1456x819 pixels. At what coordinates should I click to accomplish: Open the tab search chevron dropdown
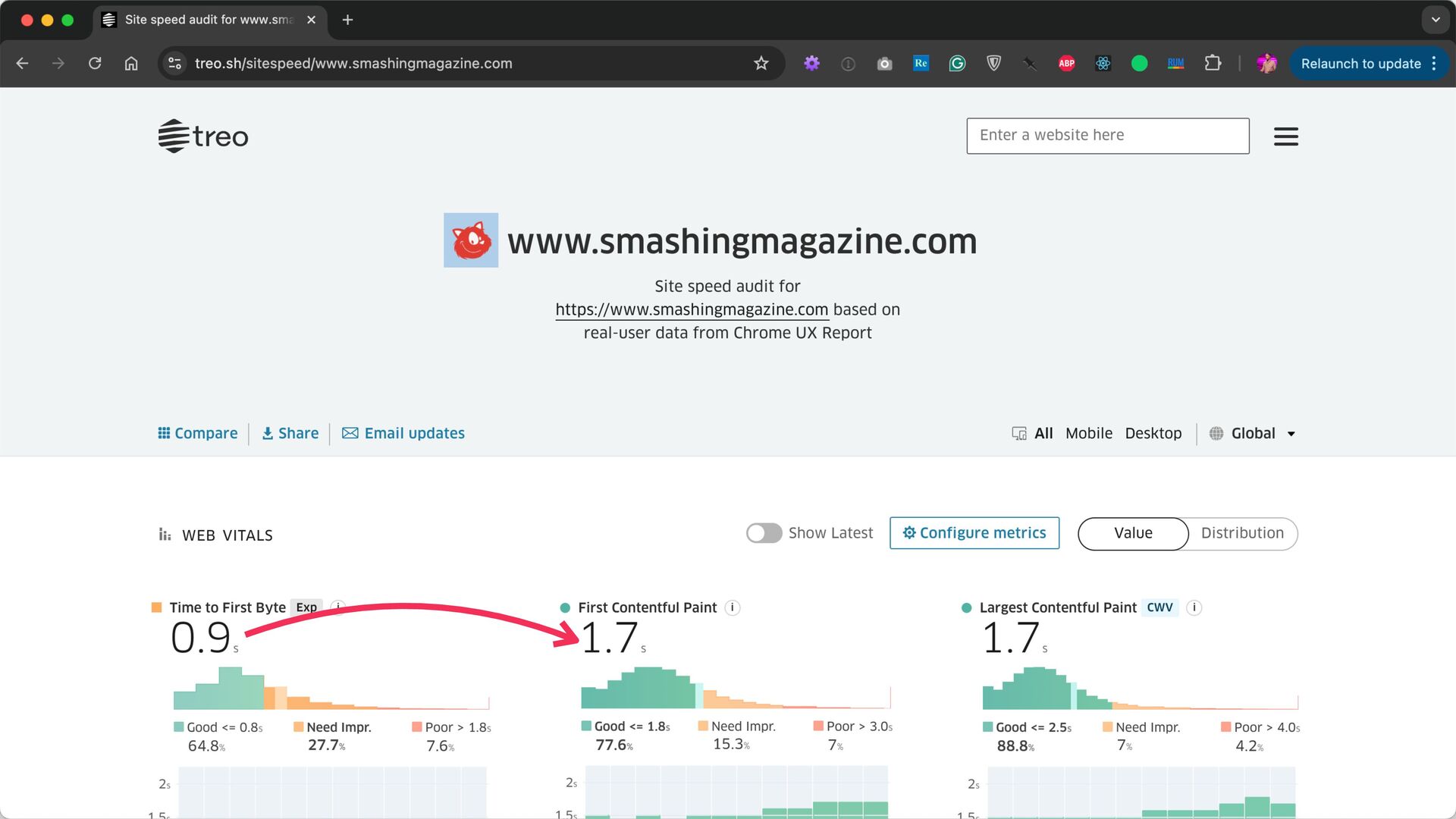pyautogui.click(x=1435, y=20)
